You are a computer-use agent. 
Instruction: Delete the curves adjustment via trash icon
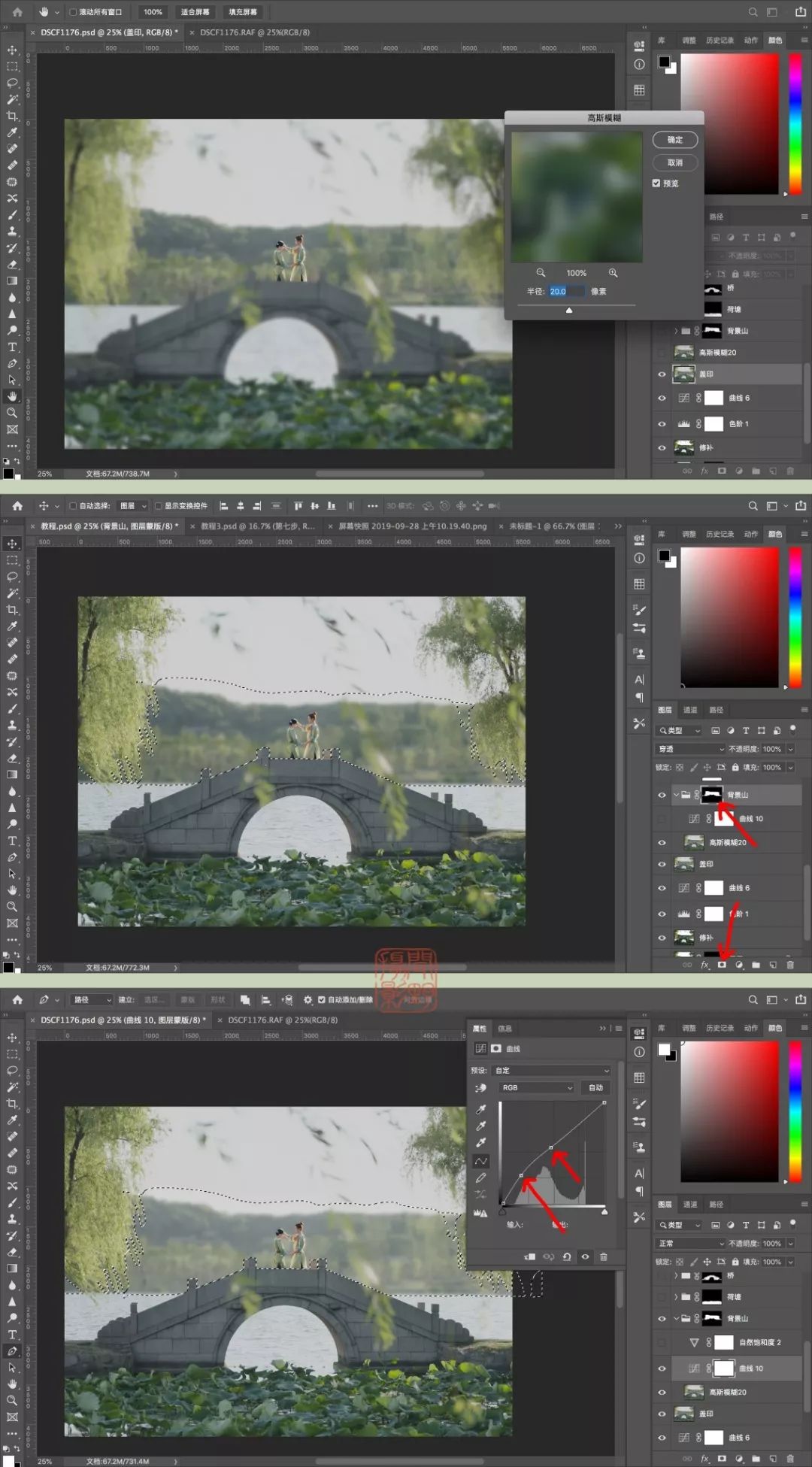pos(603,1256)
